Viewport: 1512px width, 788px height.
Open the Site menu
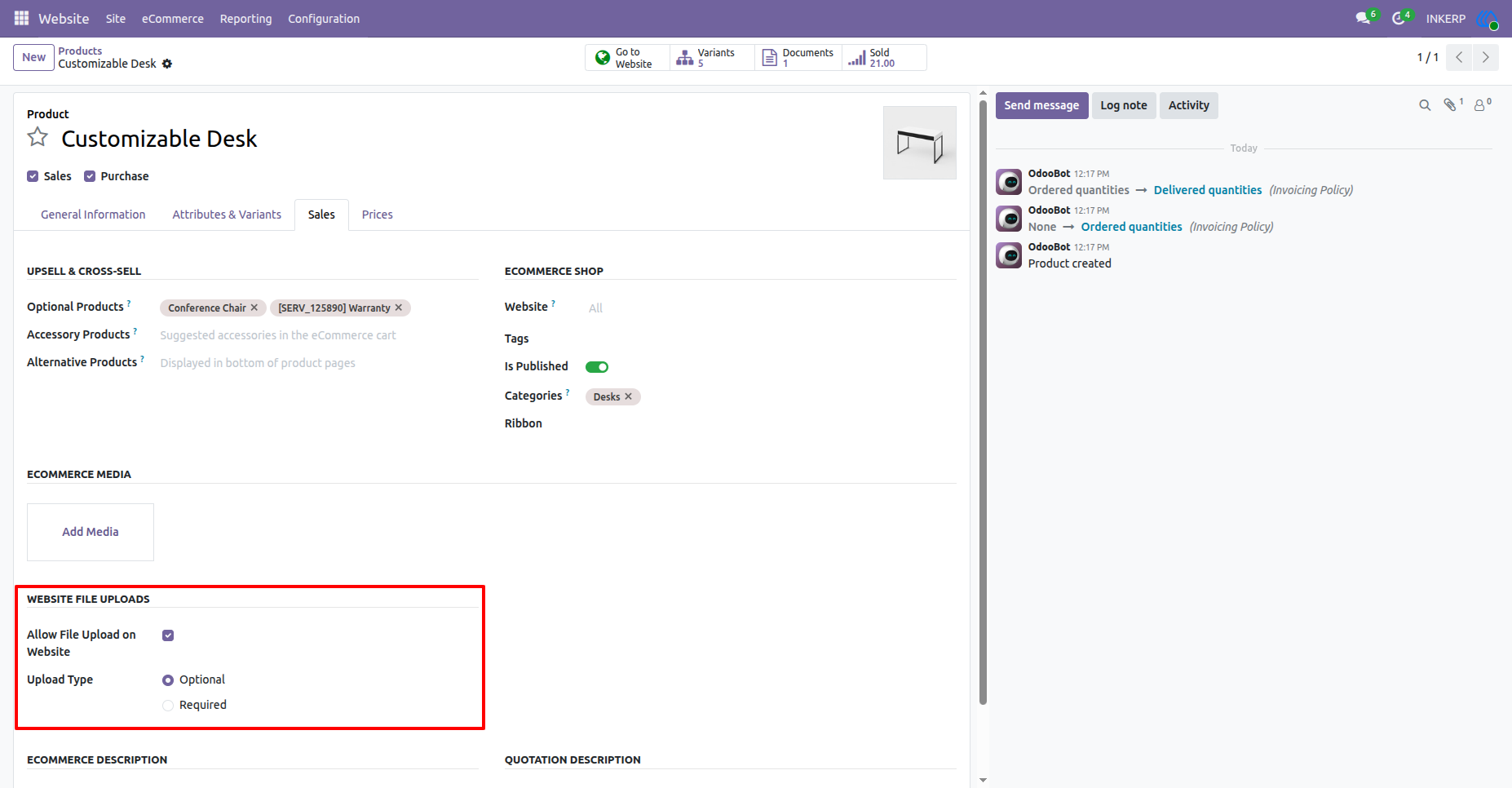pos(116,19)
